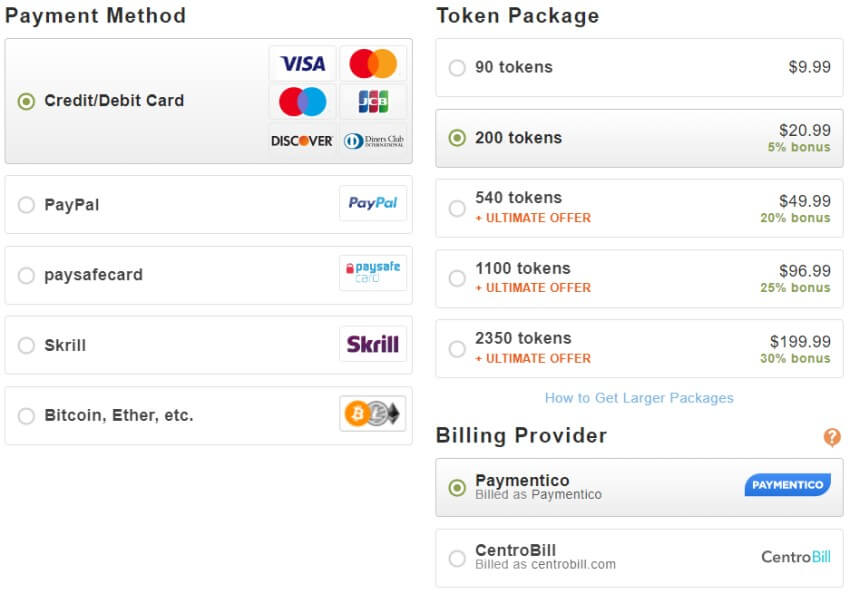
Task: Click the 1100 tokens package label
Action: click(x=522, y=268)
